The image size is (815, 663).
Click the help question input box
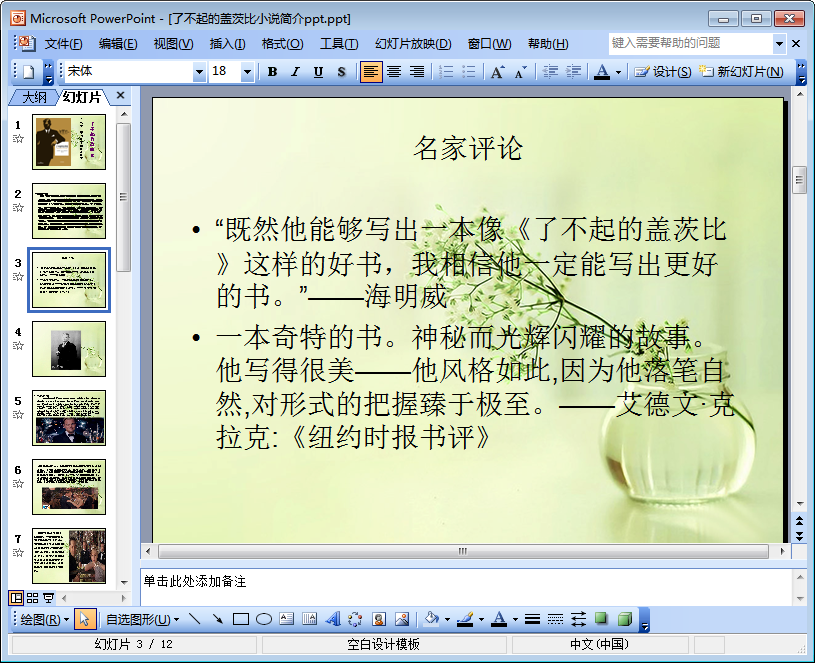[x=691, y=44]
